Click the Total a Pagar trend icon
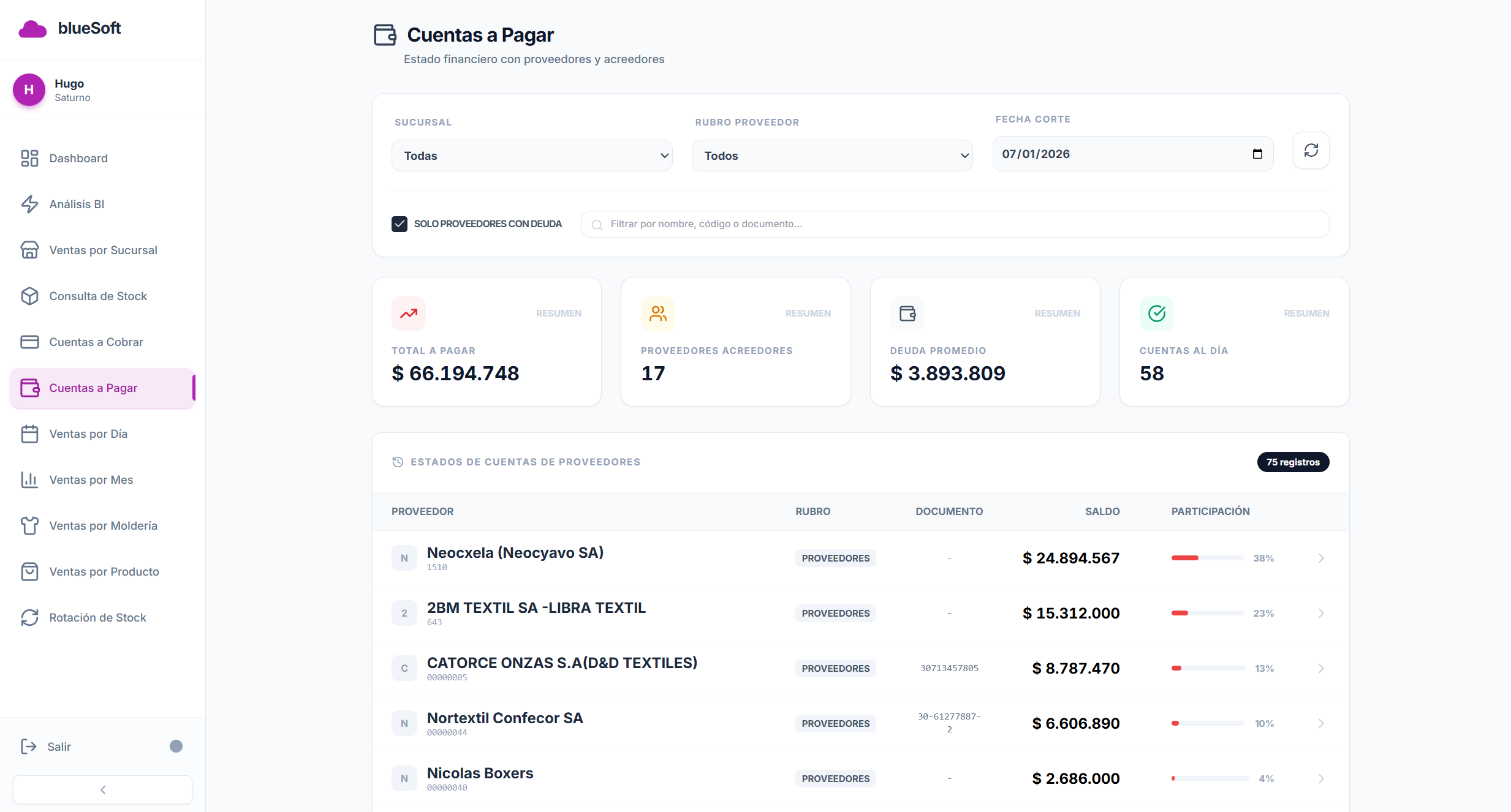The image size is (1511, 812). coord(409,314)
